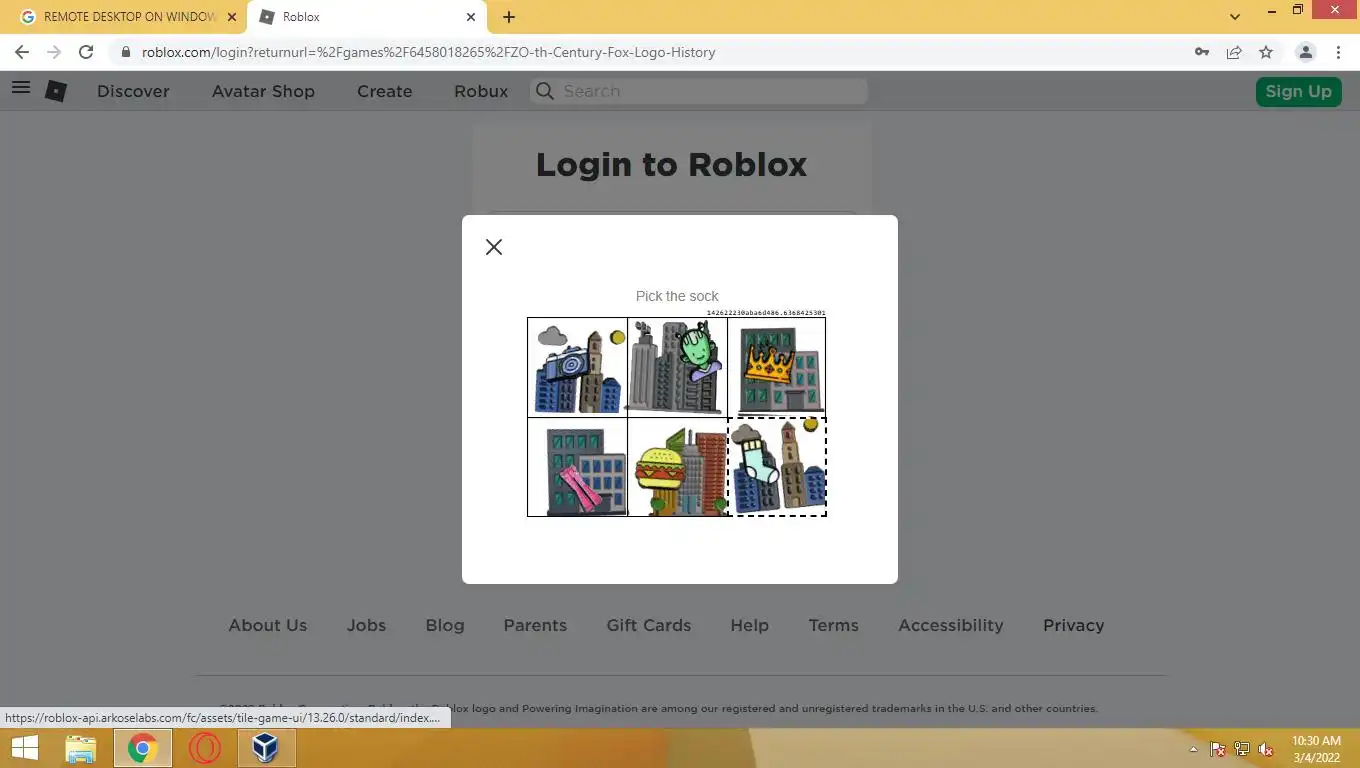Open the Create page
This screenshot has width=1360, height=768.
pos(385,91)
